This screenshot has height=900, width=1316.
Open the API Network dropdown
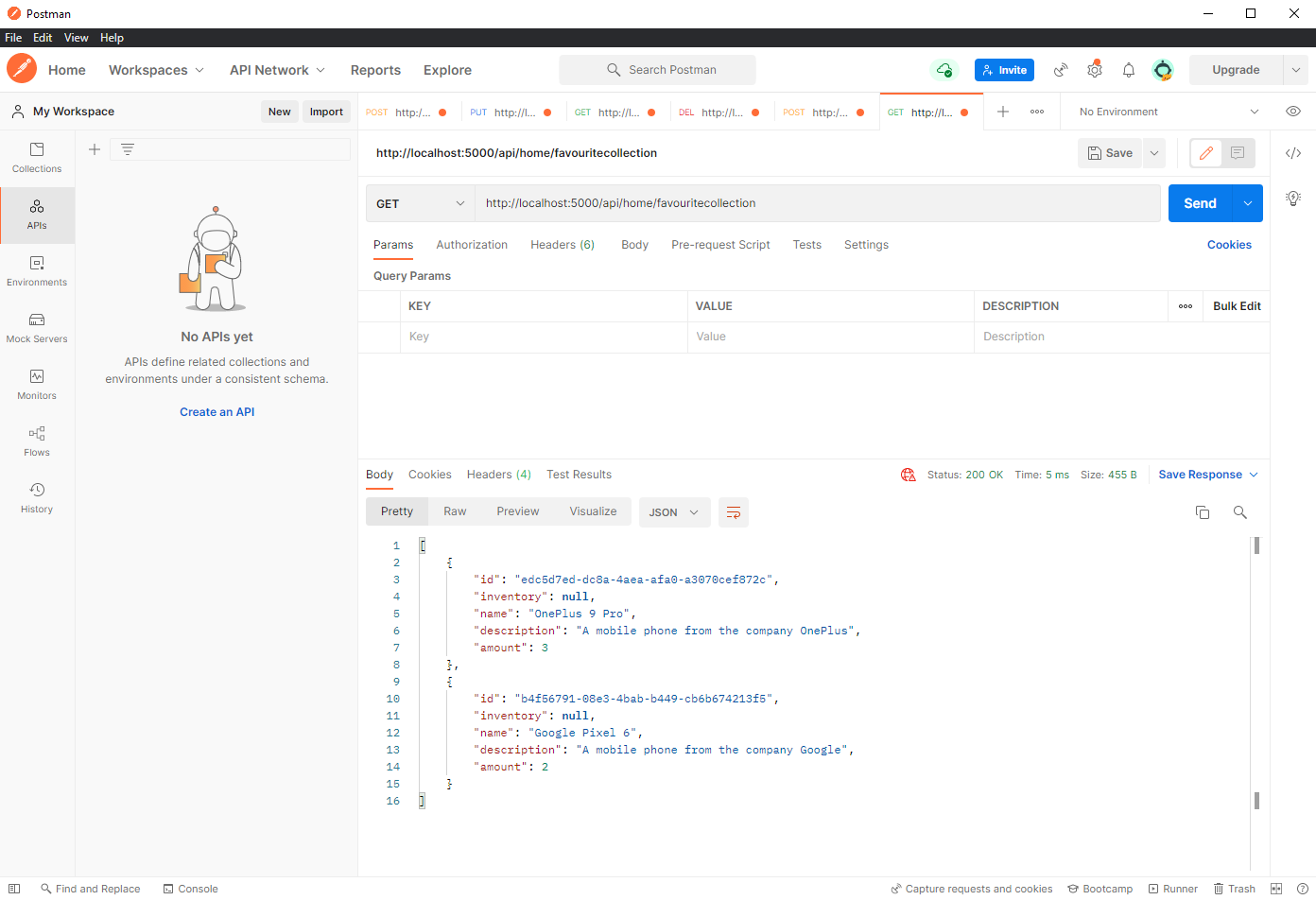tap(277, 70)
